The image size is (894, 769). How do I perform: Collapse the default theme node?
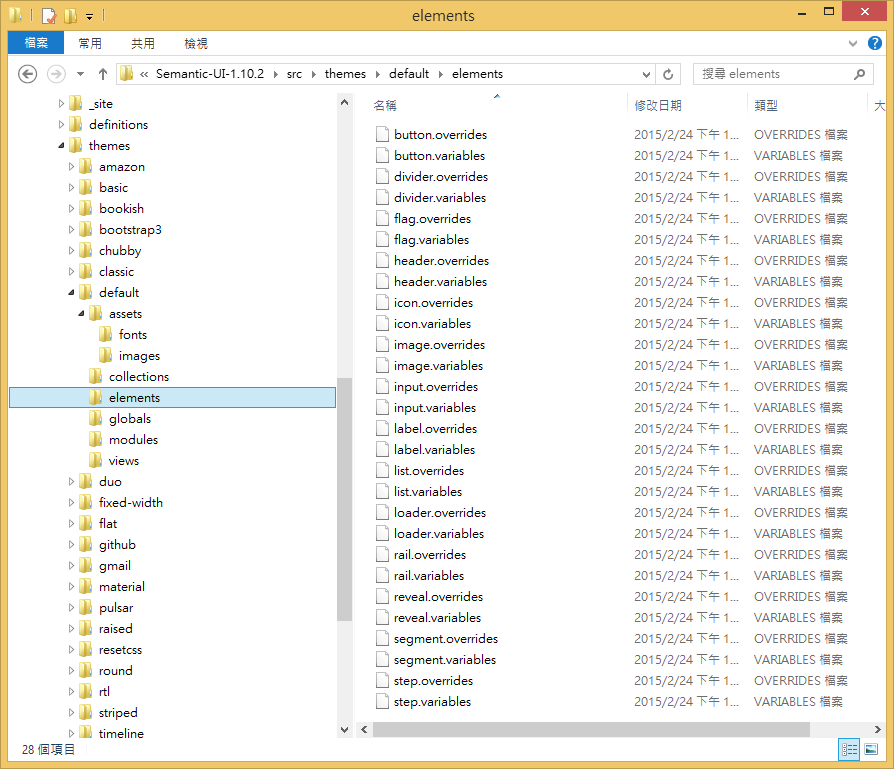[71, 292]
